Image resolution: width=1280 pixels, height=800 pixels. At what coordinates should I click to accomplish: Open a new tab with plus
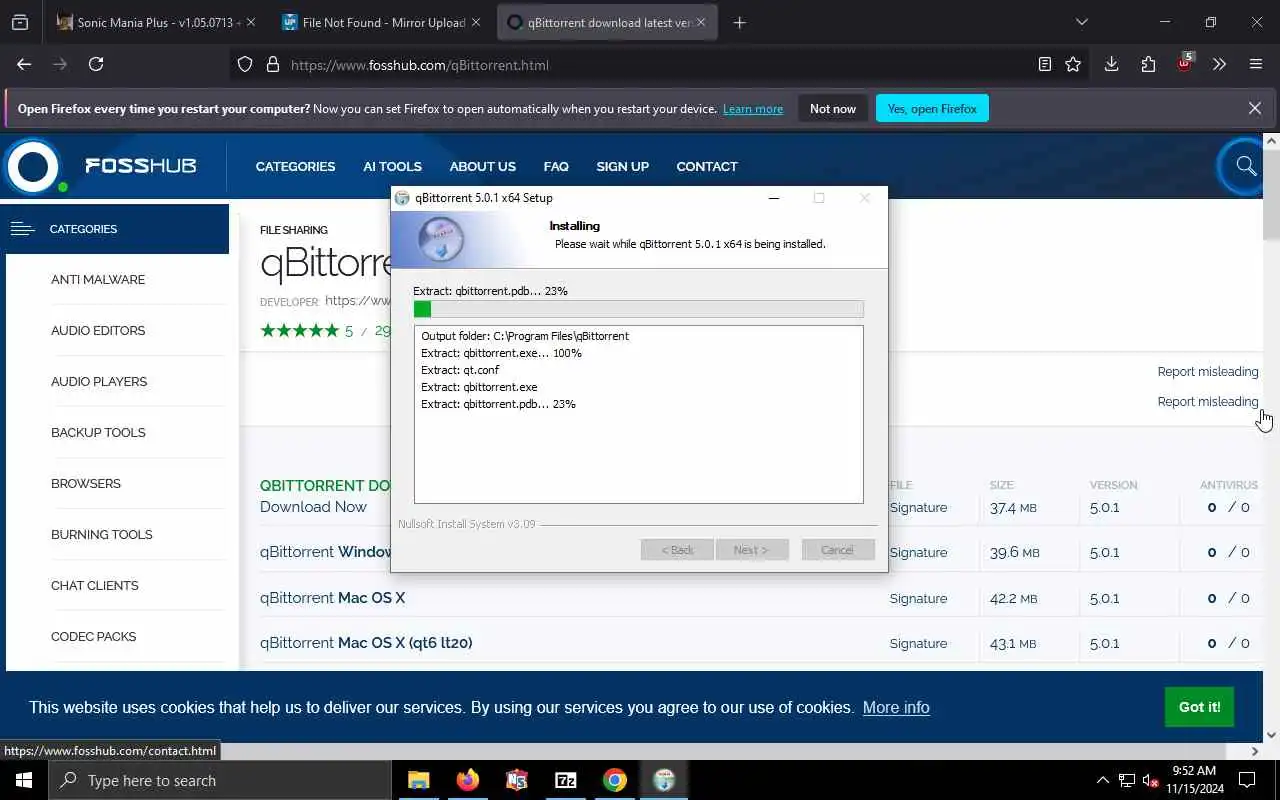pos(739,22)
